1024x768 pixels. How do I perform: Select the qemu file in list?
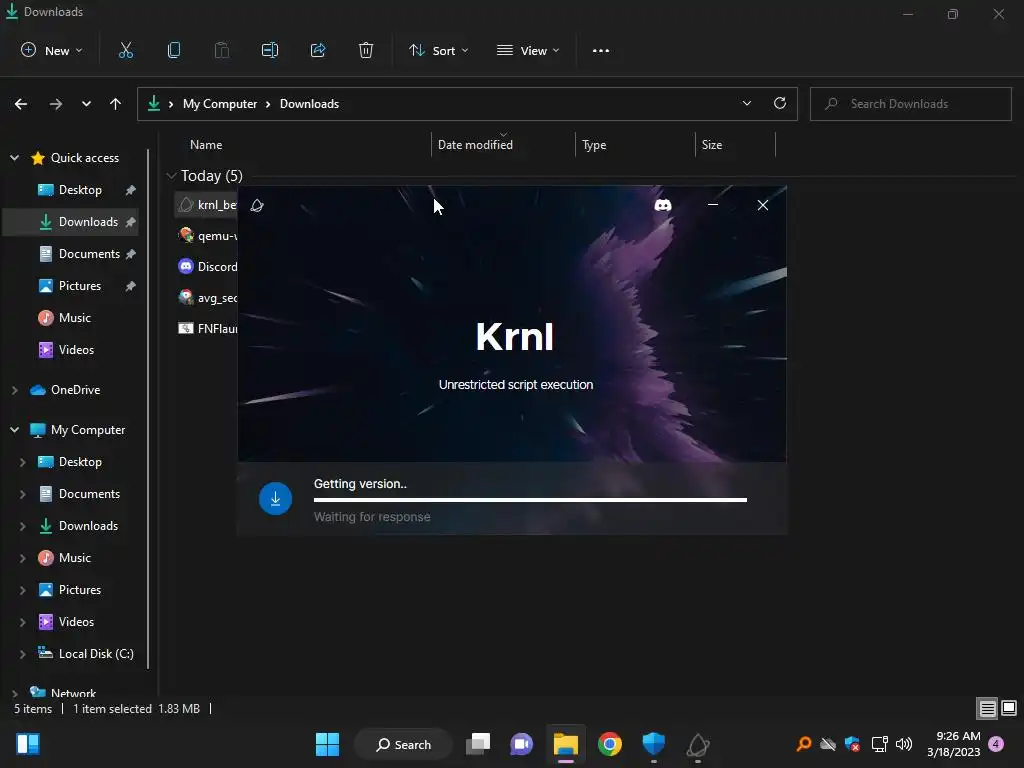coord(207,236)
